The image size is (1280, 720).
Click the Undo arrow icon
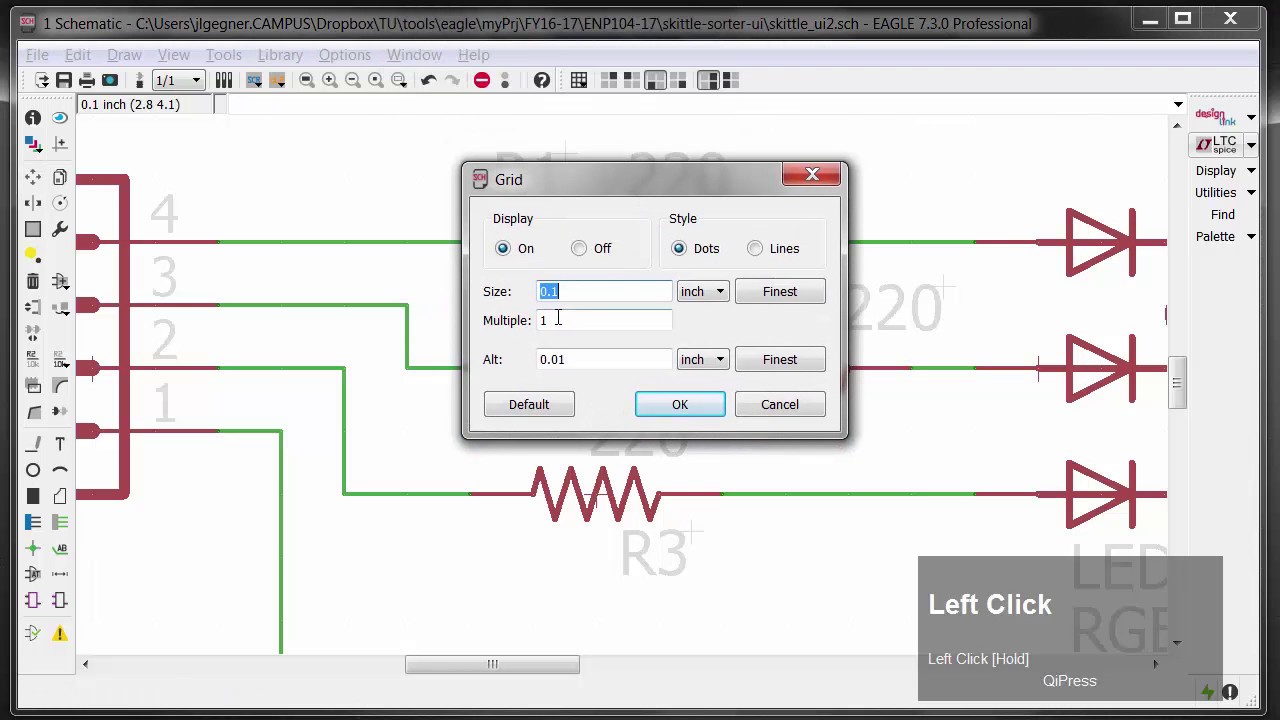[429, 80]
